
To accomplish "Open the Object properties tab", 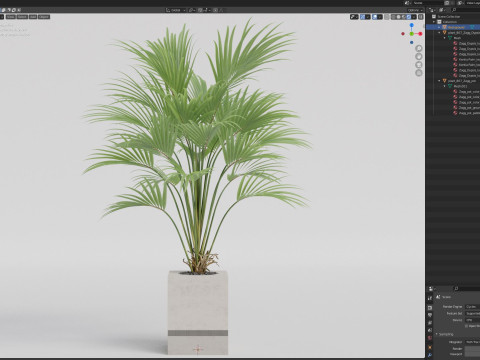I will coord(430,347).
